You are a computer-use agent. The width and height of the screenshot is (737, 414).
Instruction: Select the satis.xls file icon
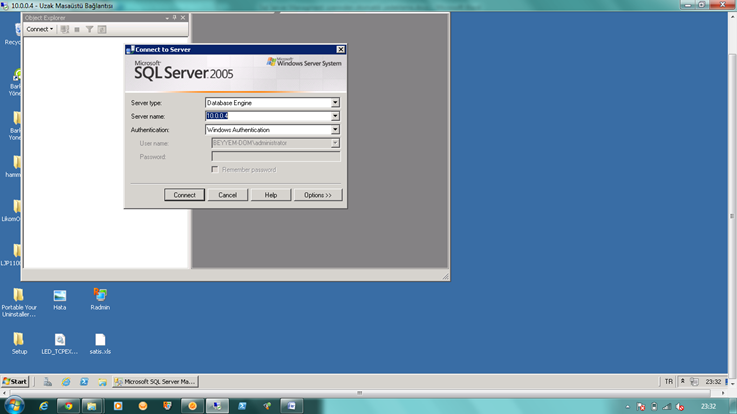coord(100,343)
